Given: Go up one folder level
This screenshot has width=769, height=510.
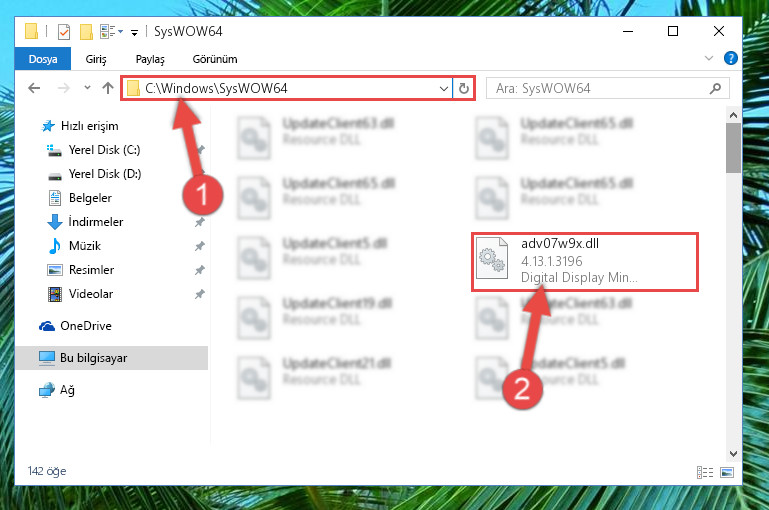Looking at the screenshot, I should pos(108,88).
